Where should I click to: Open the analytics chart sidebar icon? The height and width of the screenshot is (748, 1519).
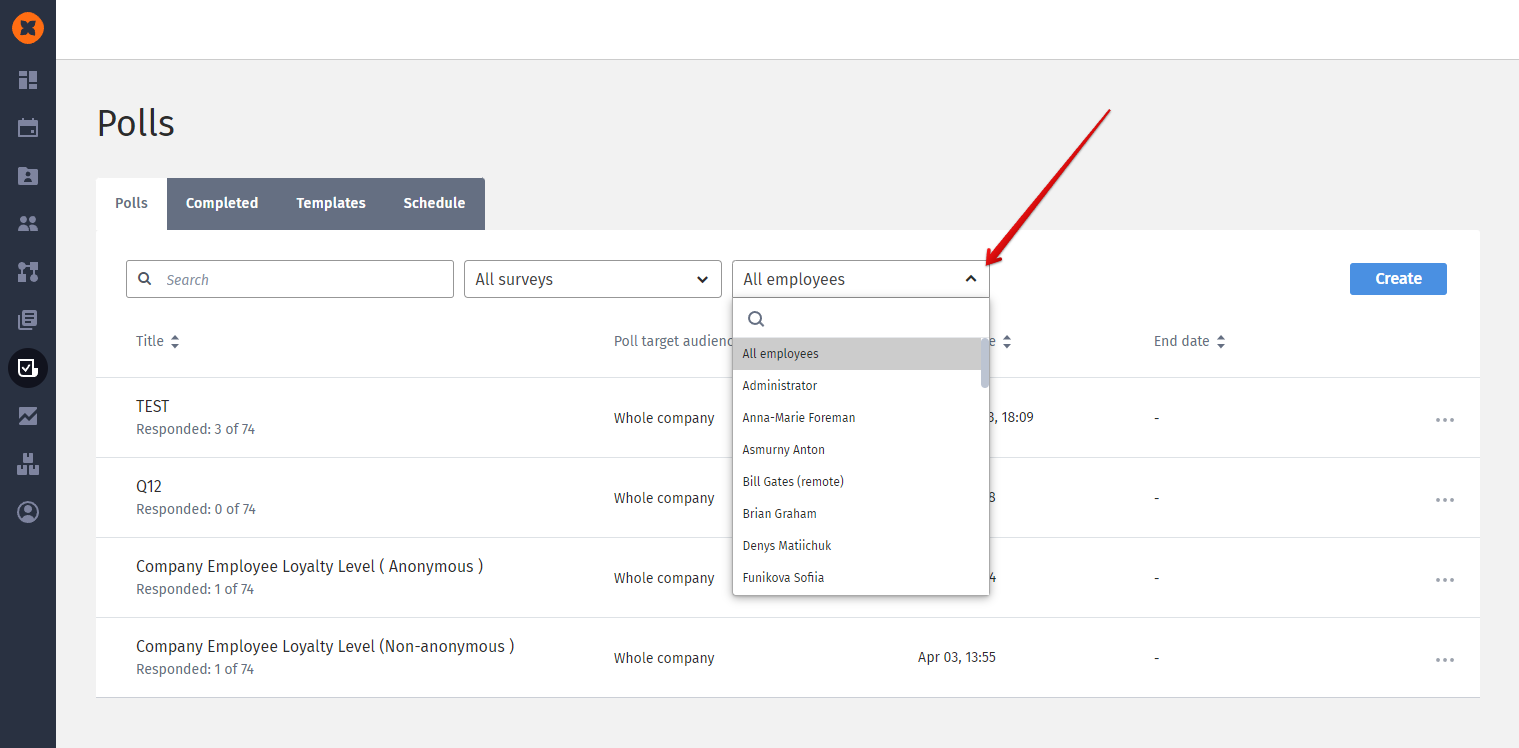point(28,416)
